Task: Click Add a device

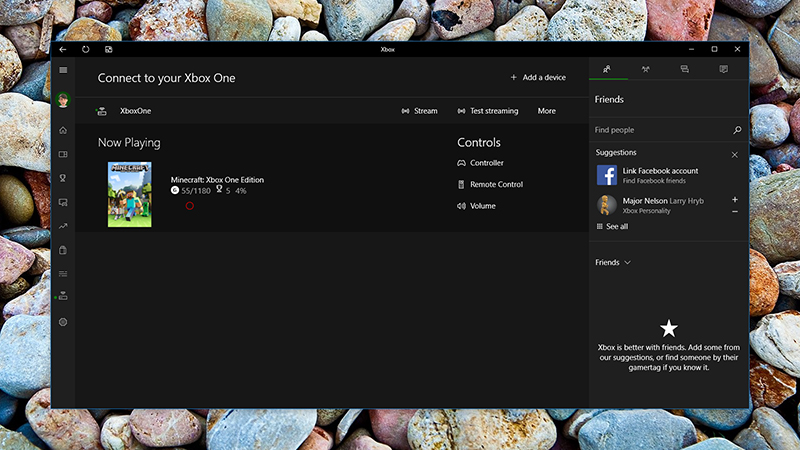Action: tap(538, 78)
